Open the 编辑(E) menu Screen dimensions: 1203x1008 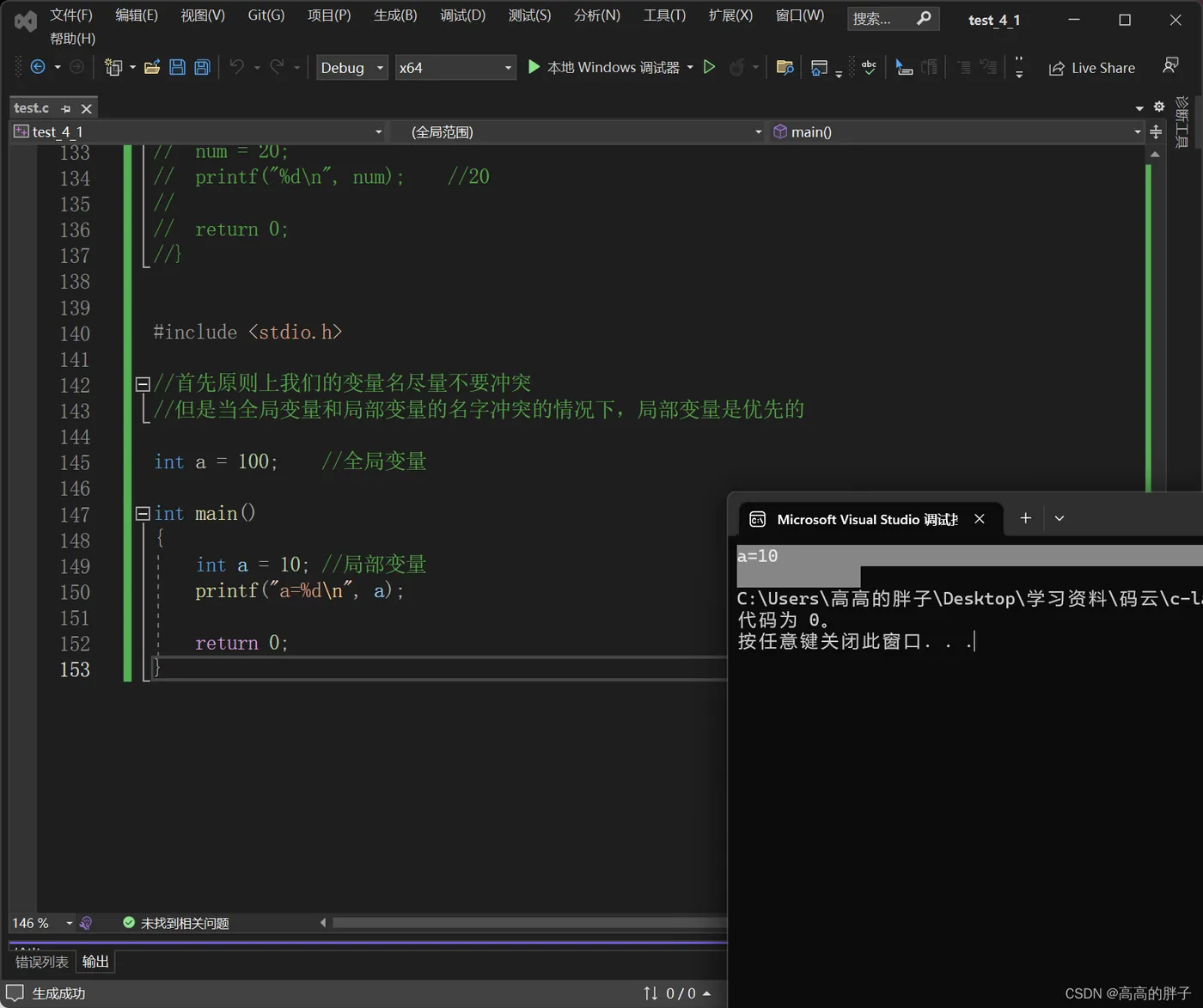tap(137, 15)
